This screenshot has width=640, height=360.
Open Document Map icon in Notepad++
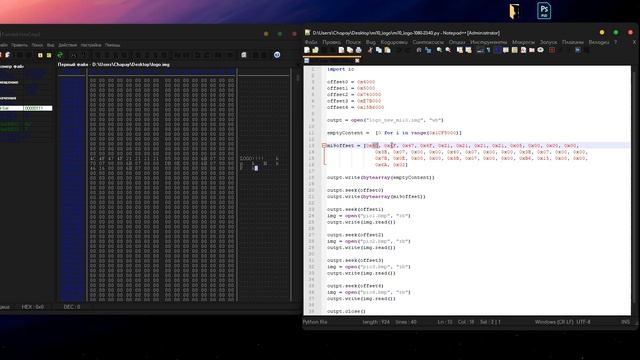(515, 50)
